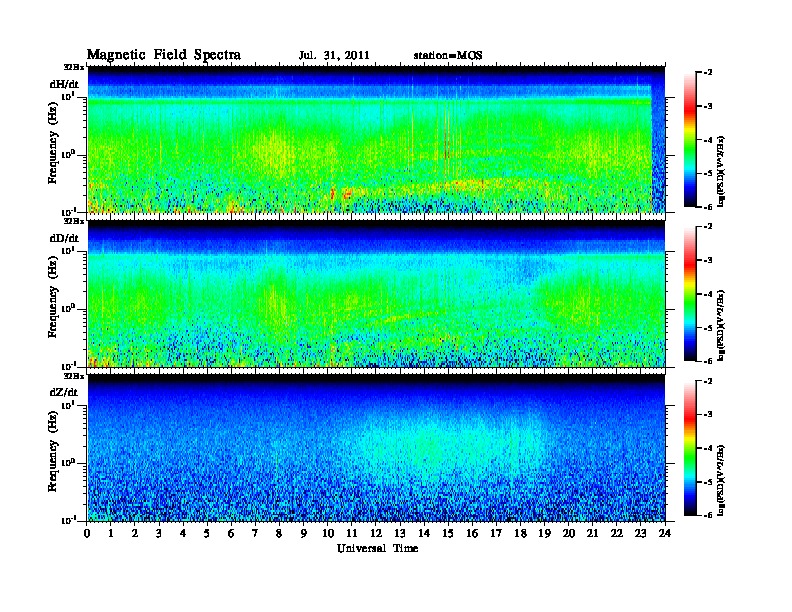Viewport: 792px width, 612px height.
Task: Click the 32Hz label atop dH/dt panel
Action: coord(74,67)
